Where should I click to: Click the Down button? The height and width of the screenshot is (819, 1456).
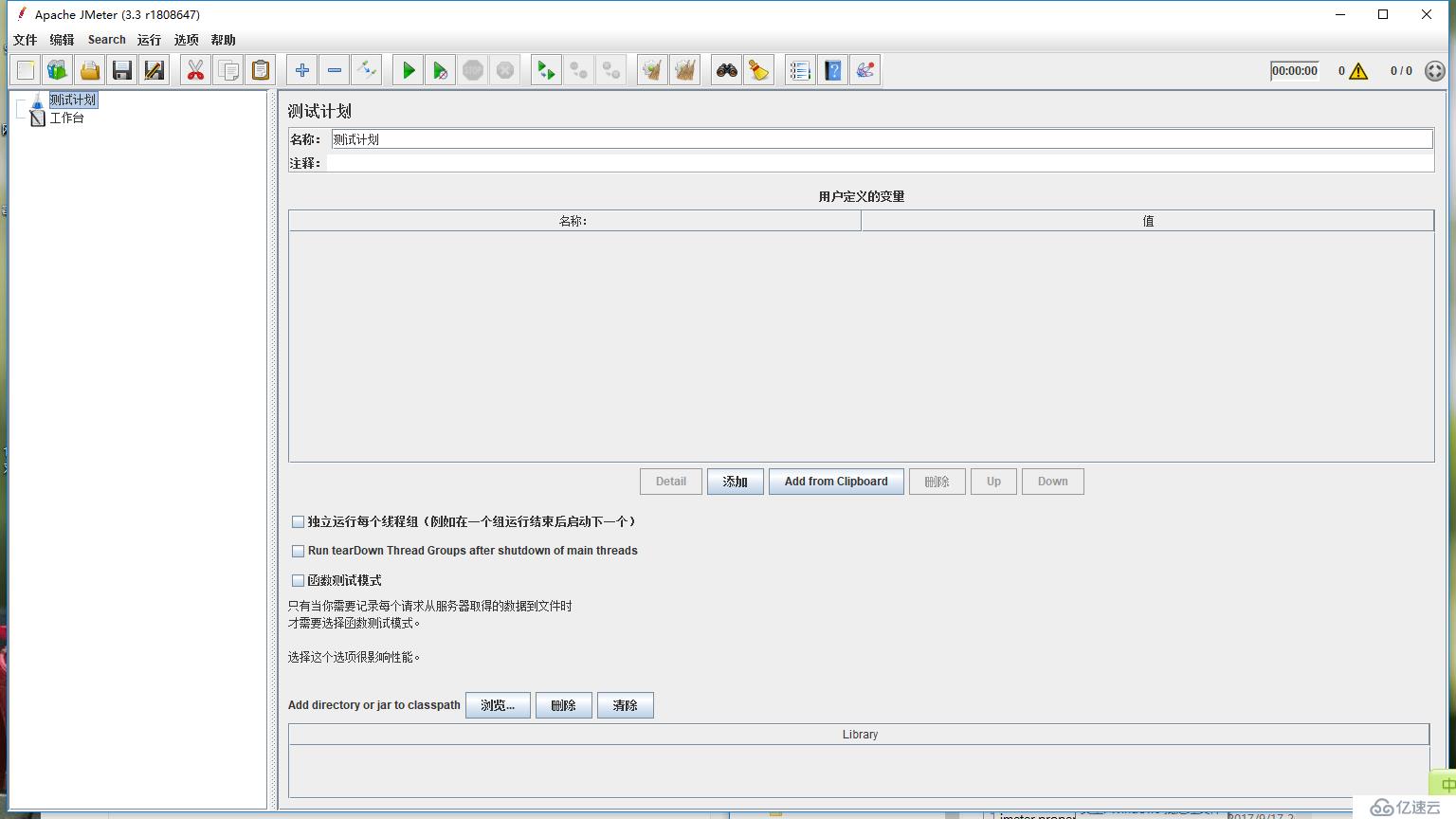click(1052, 482)
